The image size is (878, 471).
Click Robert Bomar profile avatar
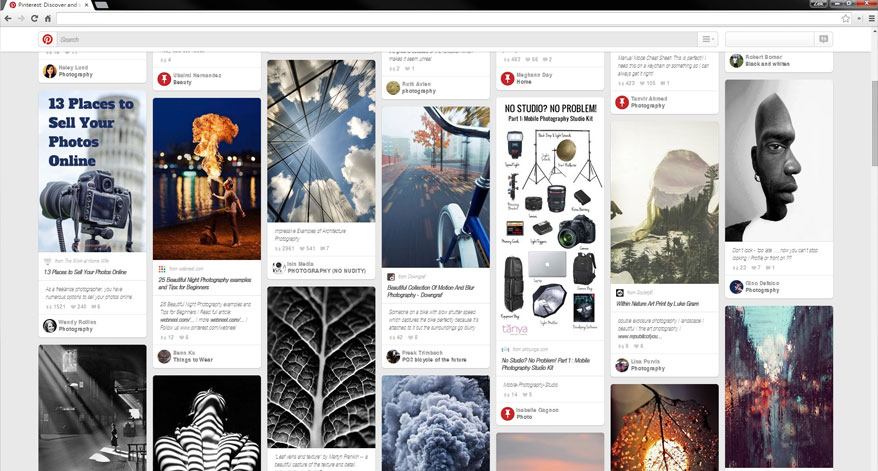click(x=736, y=60)
